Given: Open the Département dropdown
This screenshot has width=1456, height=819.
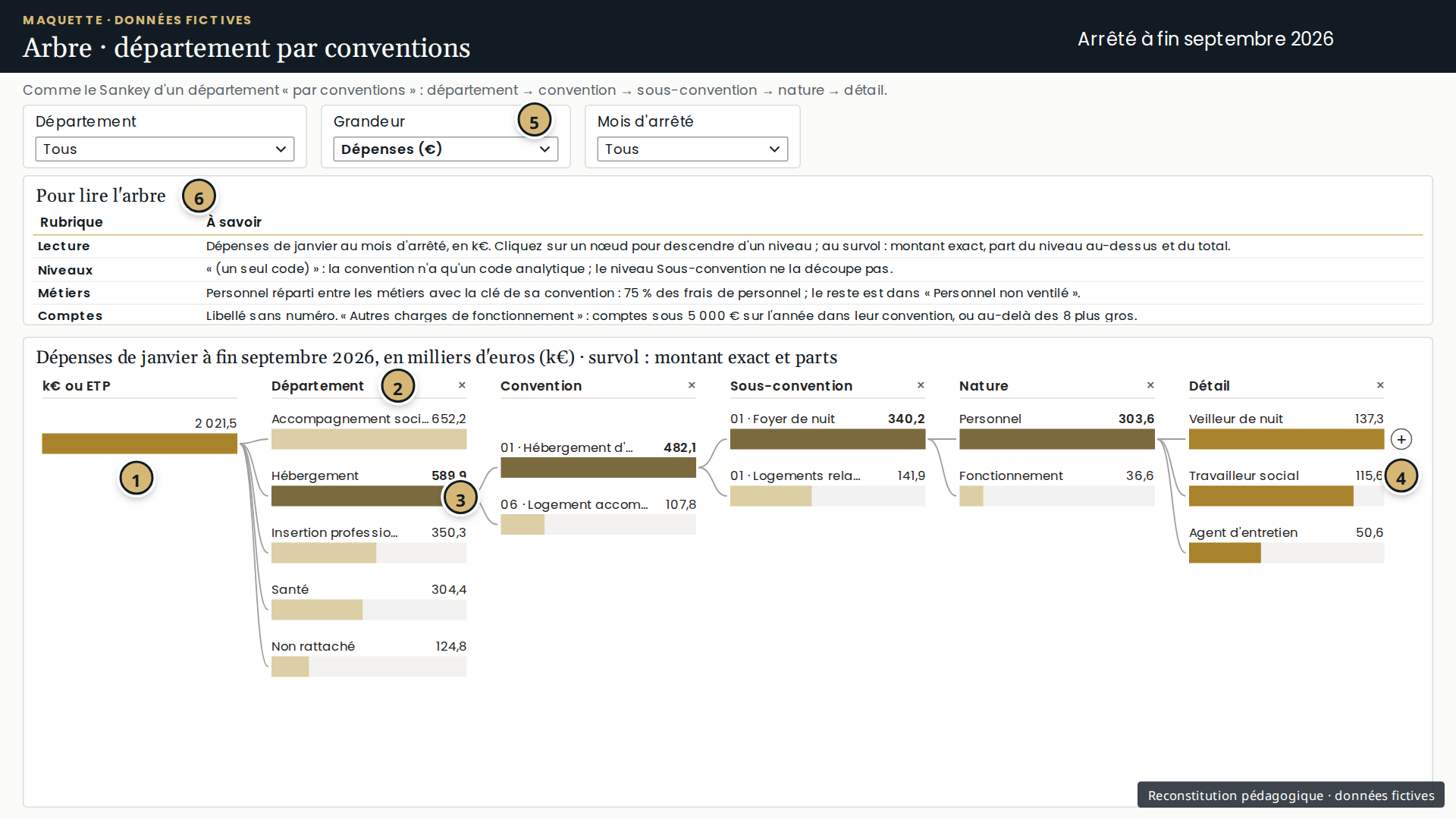Looking at the screenshot, I should click(x=165, y=149).
